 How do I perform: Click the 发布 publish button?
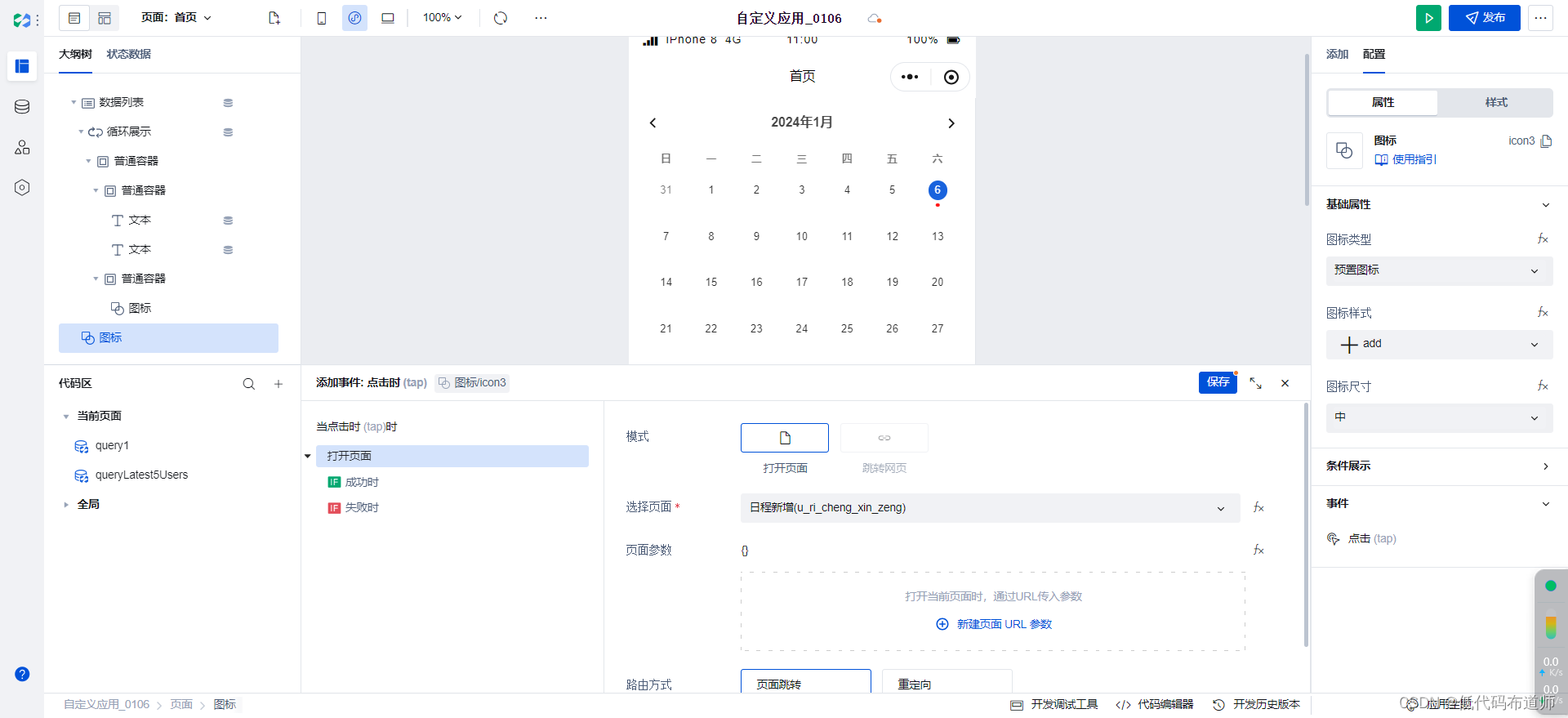pyautogui.click(x=1484, y=18)
